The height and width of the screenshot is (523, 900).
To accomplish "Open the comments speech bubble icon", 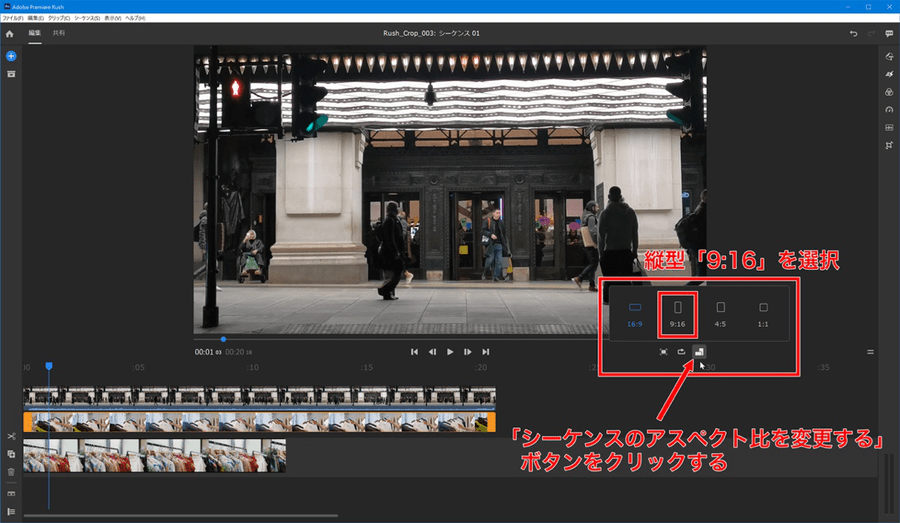I will (x=889, y=33).
